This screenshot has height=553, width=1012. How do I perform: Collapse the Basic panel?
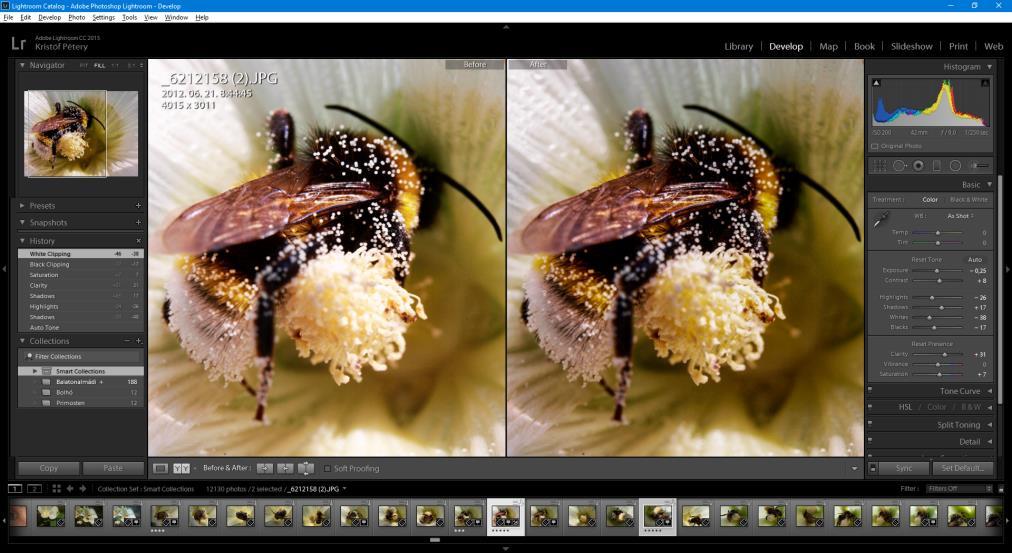click(x=989, y=185)
